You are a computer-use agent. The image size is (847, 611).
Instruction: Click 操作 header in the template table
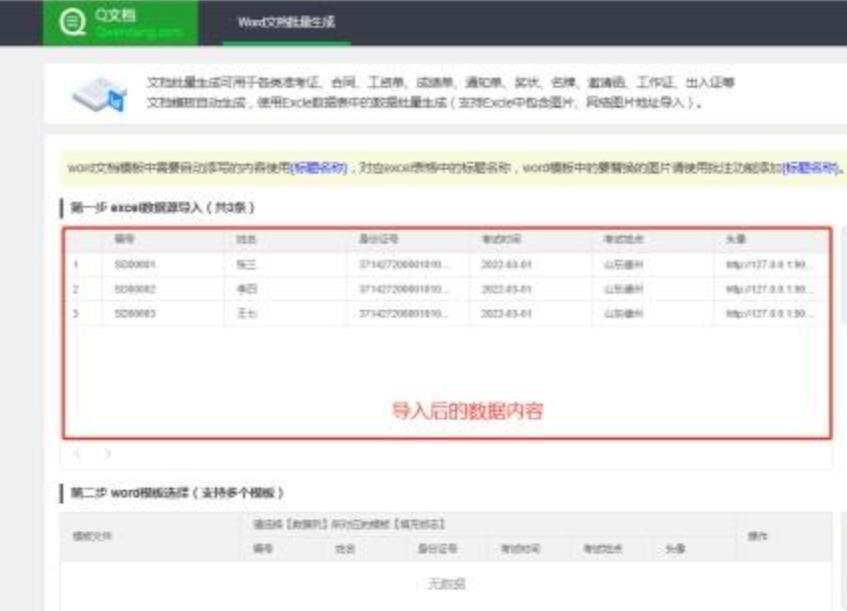pyautogui.click(x=757, y=536)
